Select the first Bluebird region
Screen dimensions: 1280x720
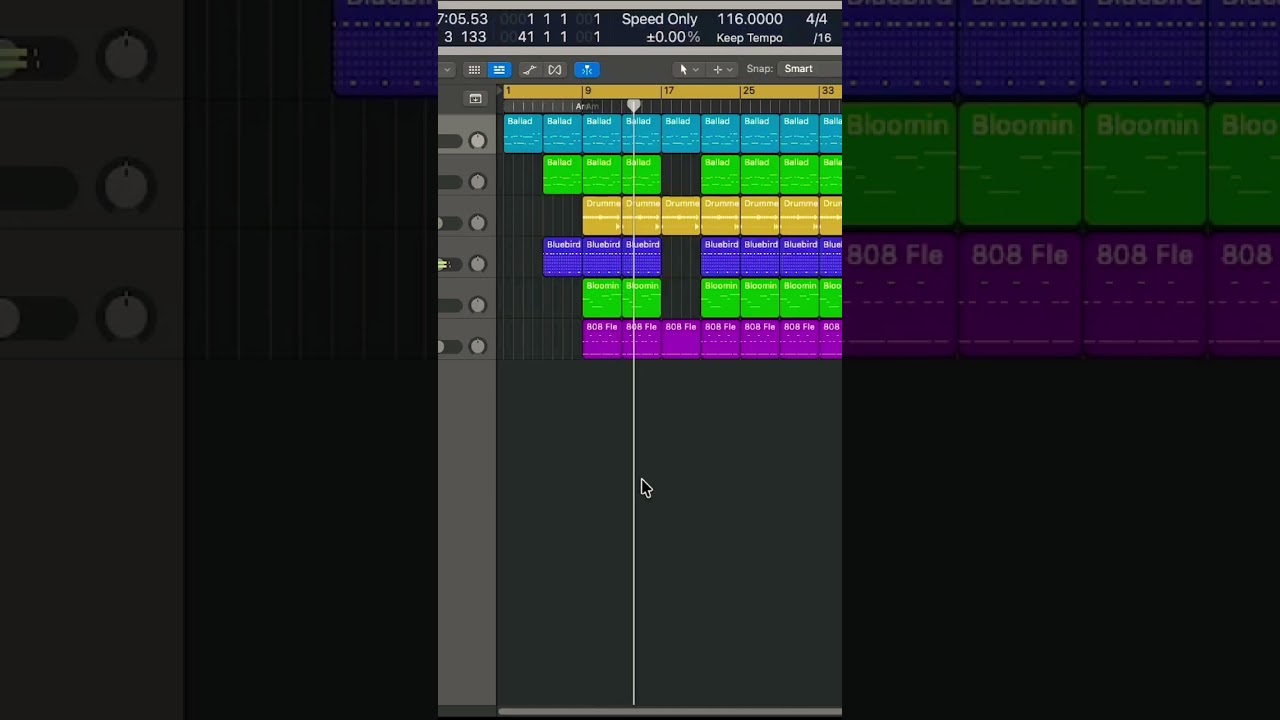(562, 257)
